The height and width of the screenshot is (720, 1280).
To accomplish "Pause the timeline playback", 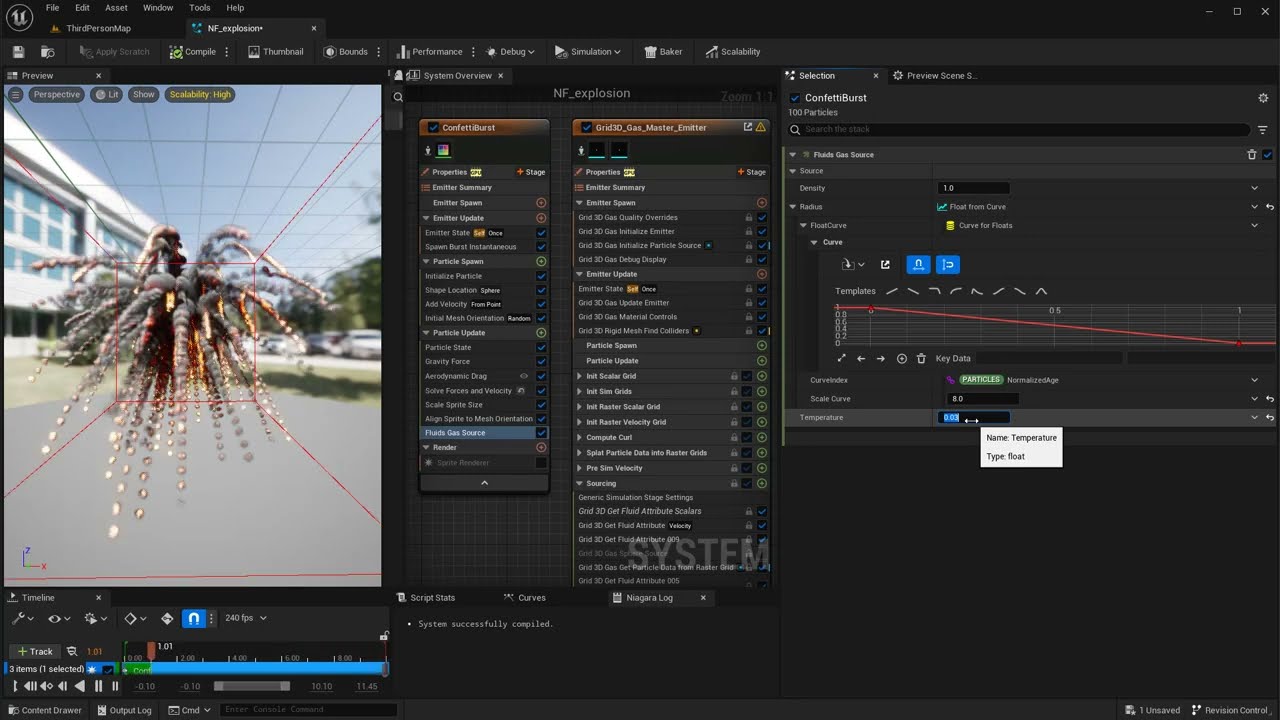I will pyautogui.click(x=98, y=686).
